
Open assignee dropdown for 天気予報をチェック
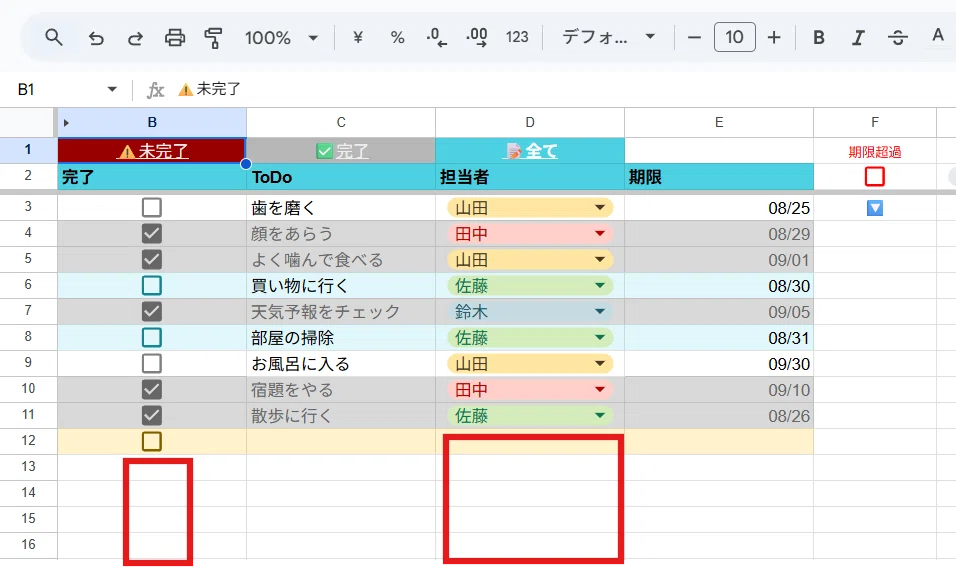(x=600, y=312)
